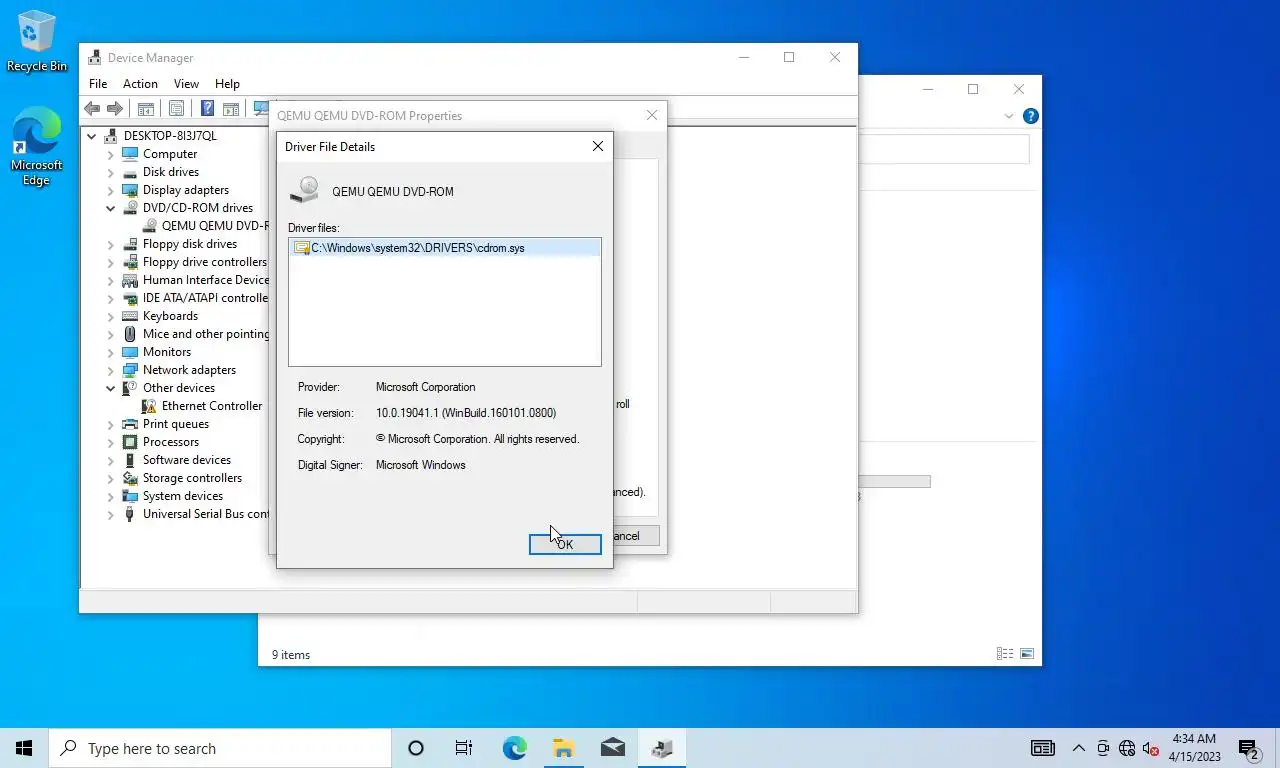The image size is (1280, 768).
Task: Open Cortana circle on taskbar
Action: 416,748
